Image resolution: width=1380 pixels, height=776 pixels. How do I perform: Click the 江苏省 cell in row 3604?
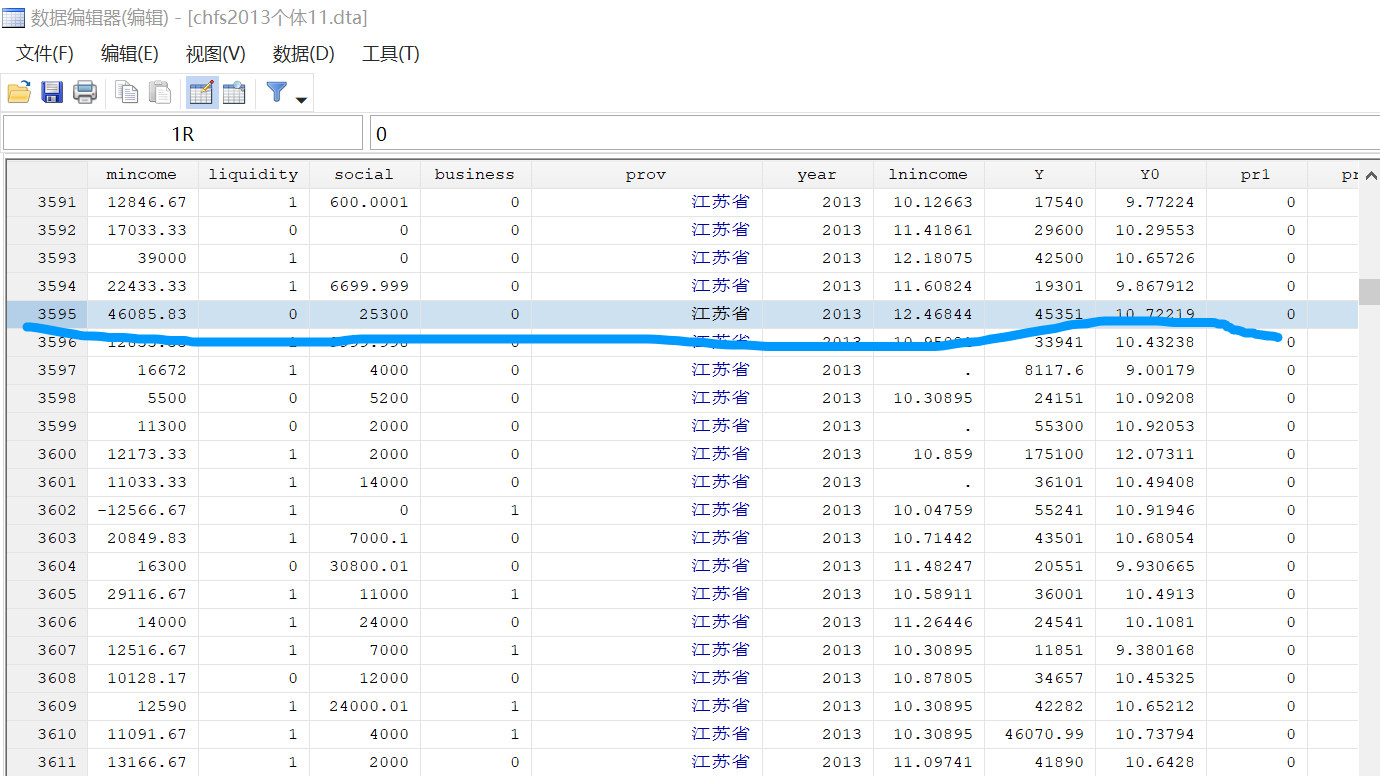pos(646,566)
